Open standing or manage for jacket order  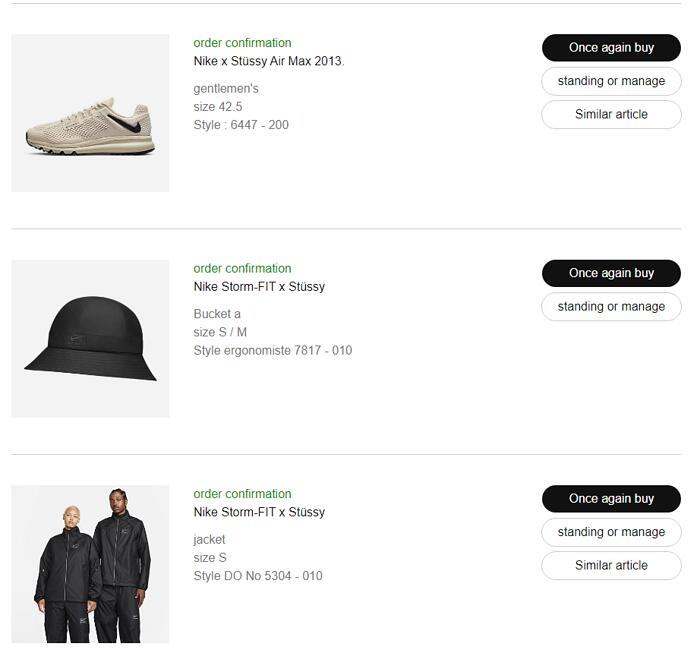[611, 532]
